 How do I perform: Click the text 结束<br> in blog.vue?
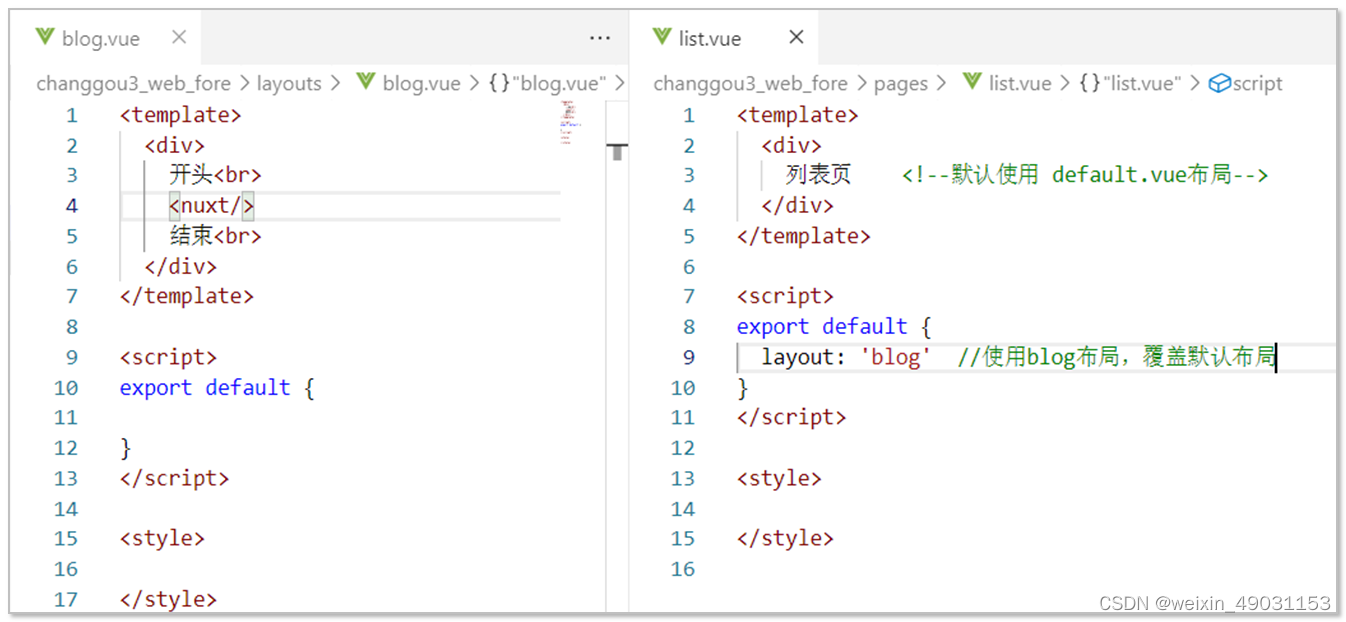point(215,236)
